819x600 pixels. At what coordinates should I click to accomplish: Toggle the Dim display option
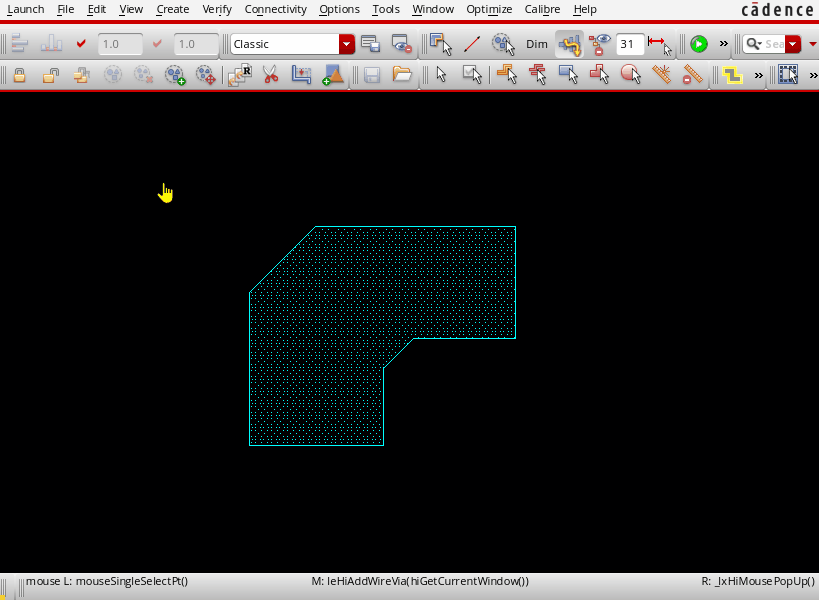click(x=537, y=44)
